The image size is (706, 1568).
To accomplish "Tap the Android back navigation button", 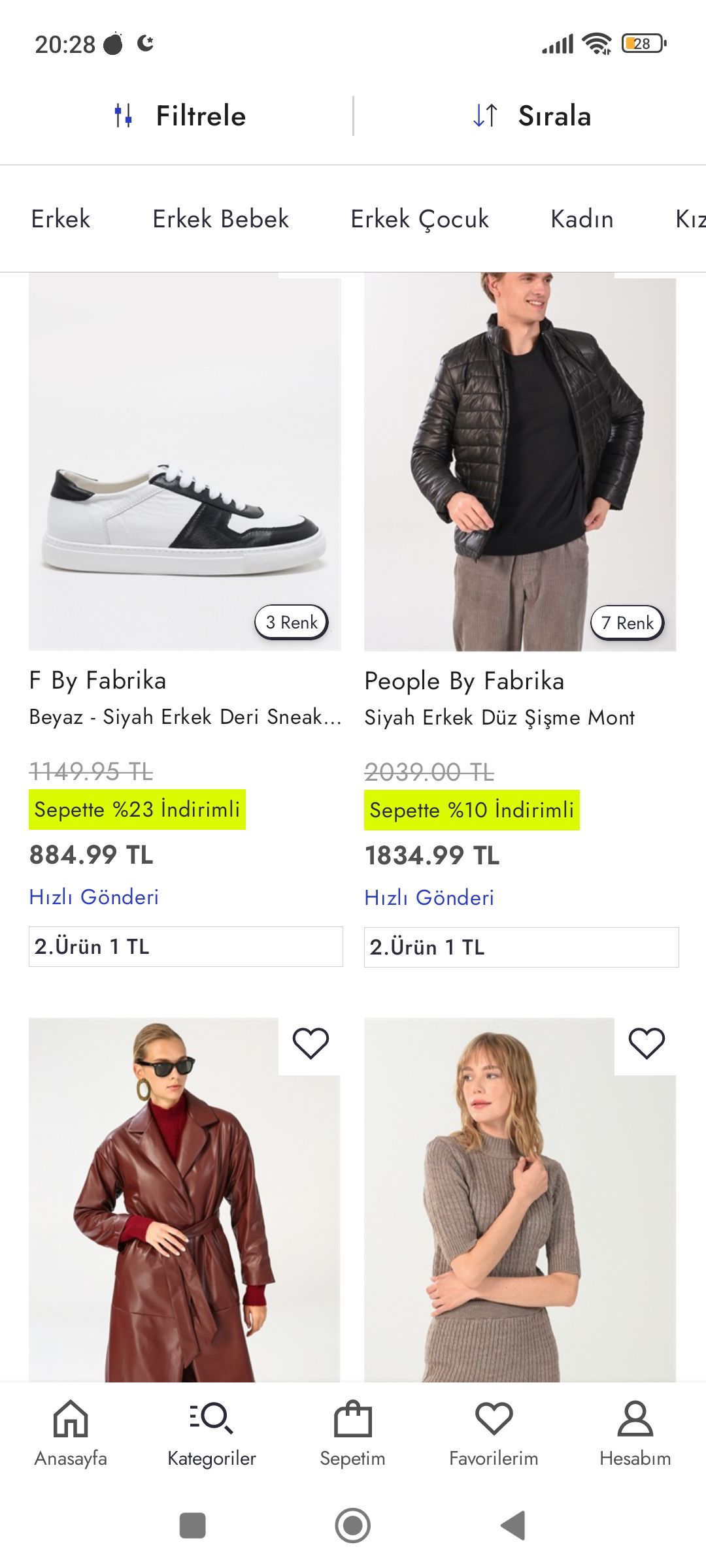I will [512, 1524].
